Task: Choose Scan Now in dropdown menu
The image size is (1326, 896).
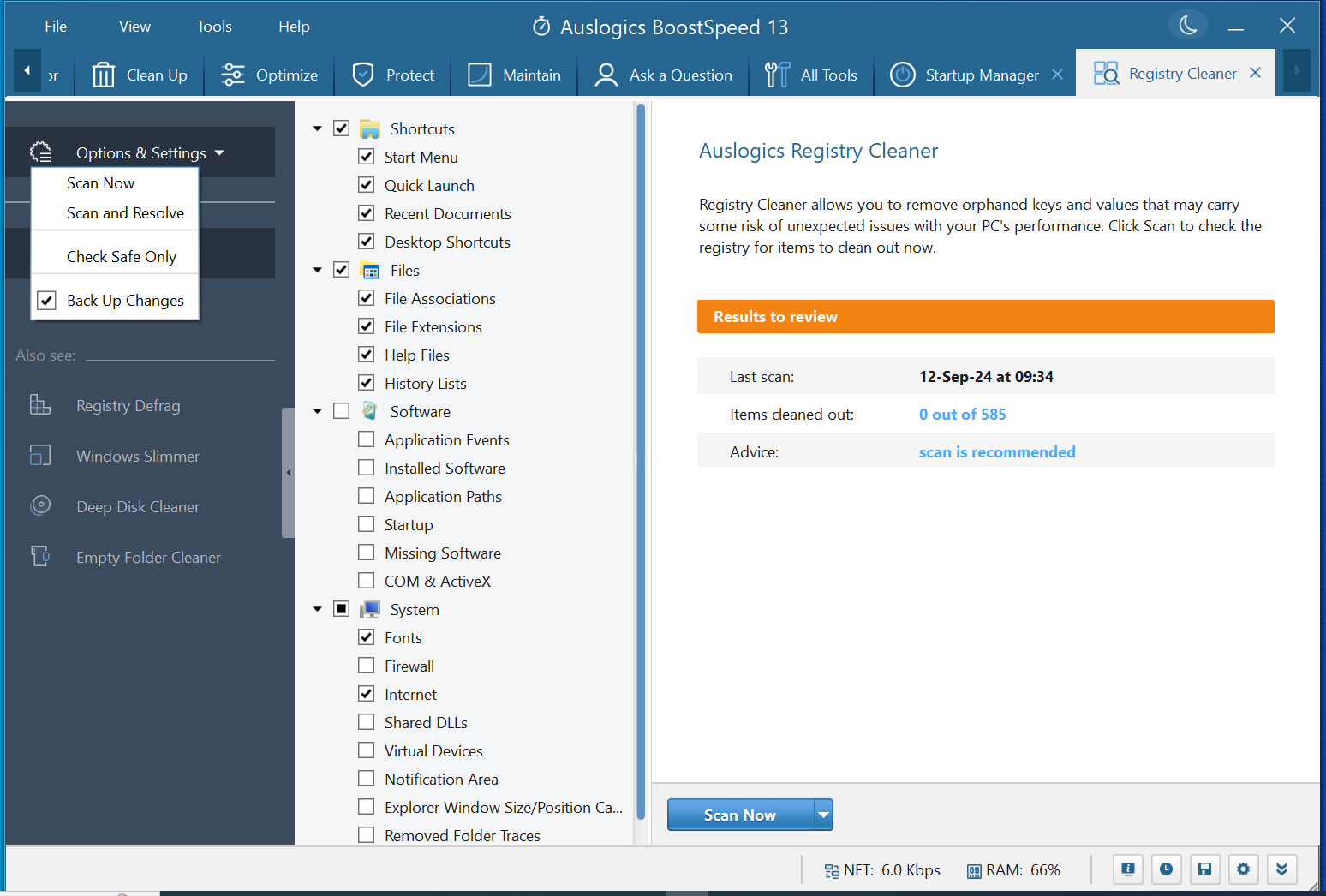Action: click(x=100, y=183)
